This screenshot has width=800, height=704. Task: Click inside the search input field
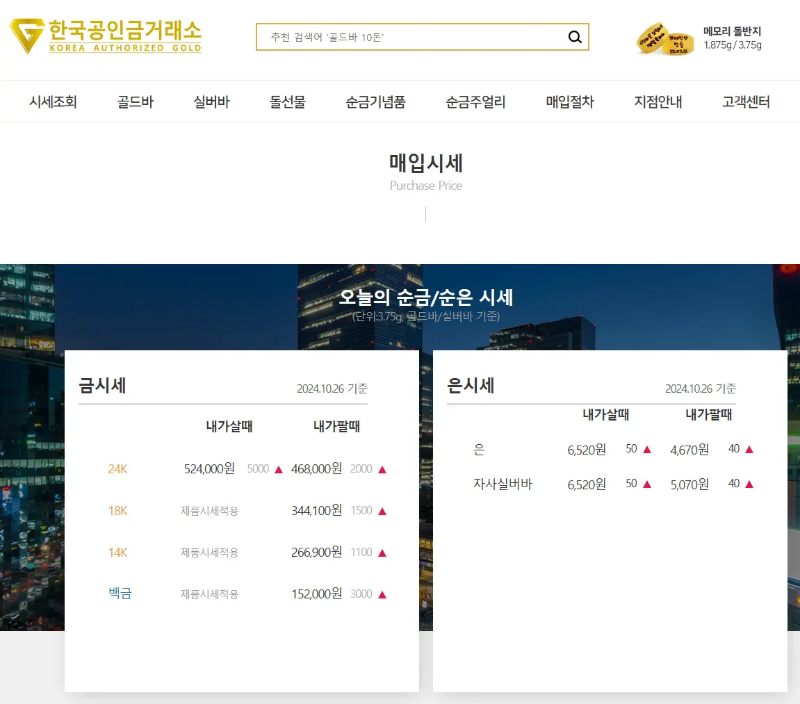[x=400, y=37]
